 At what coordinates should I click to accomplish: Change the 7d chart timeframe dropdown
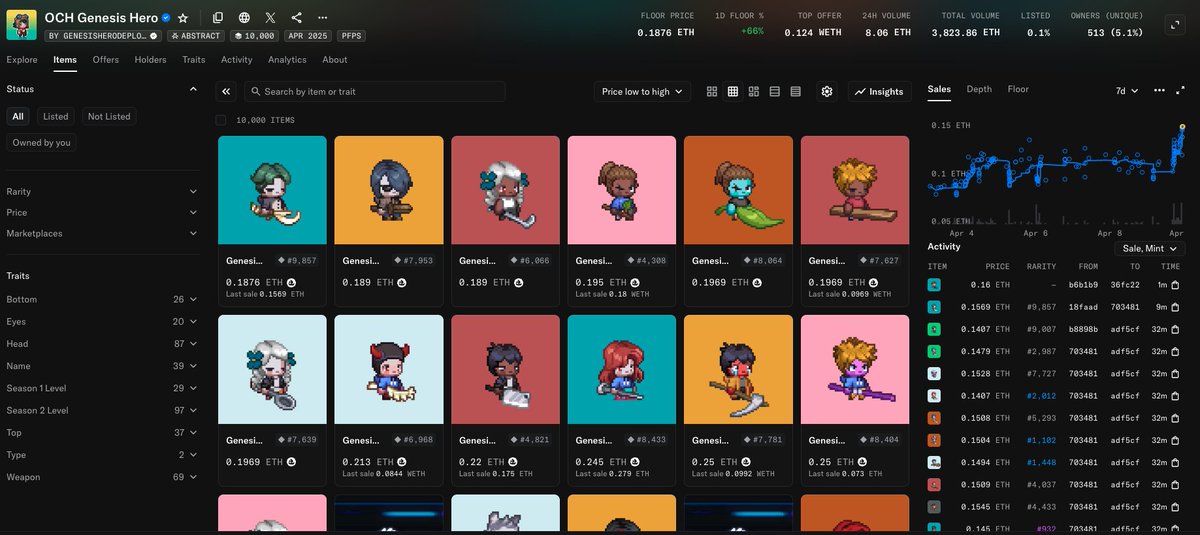point(1127,91)
